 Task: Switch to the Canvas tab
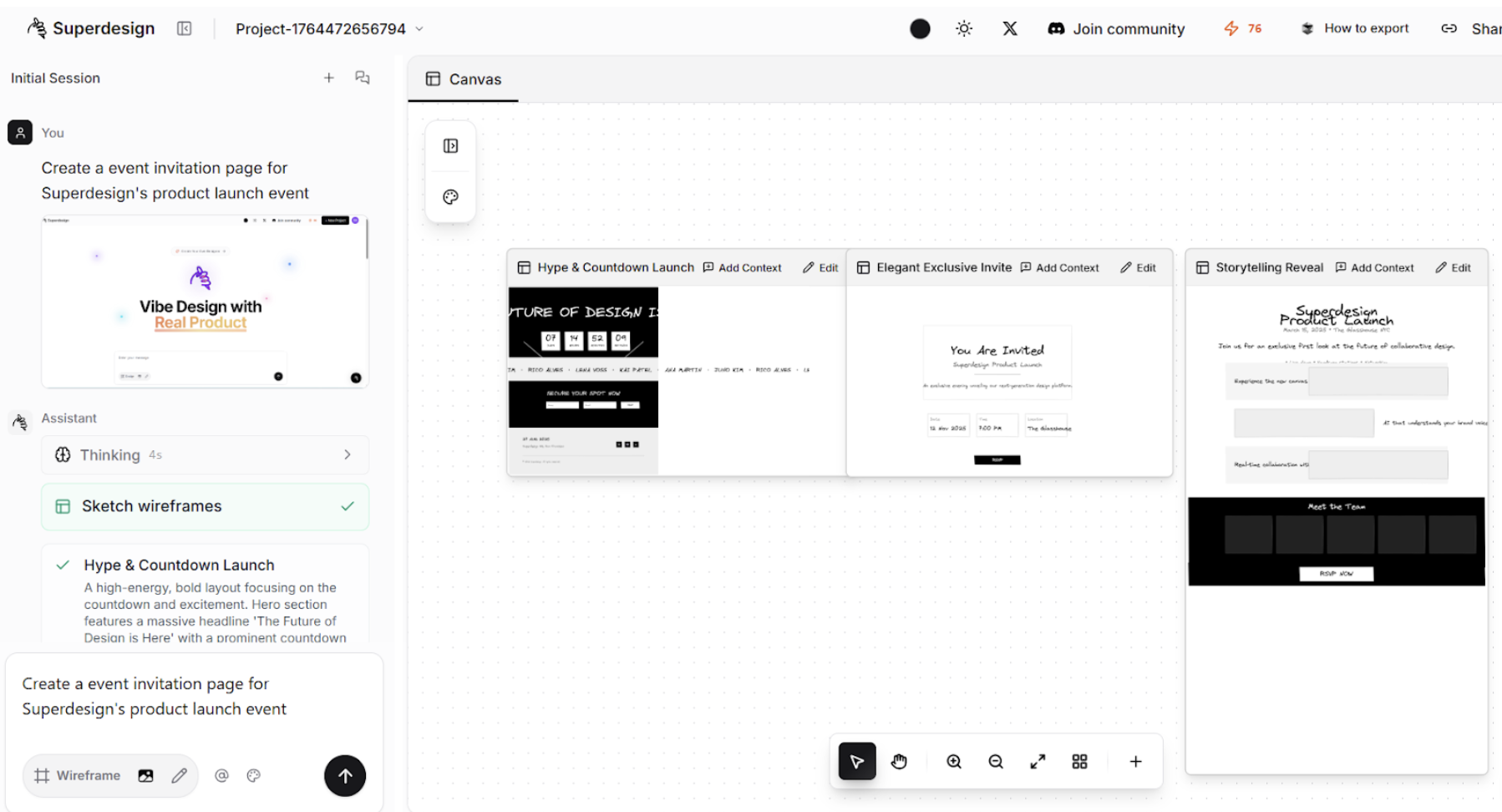tap(462, 79)
